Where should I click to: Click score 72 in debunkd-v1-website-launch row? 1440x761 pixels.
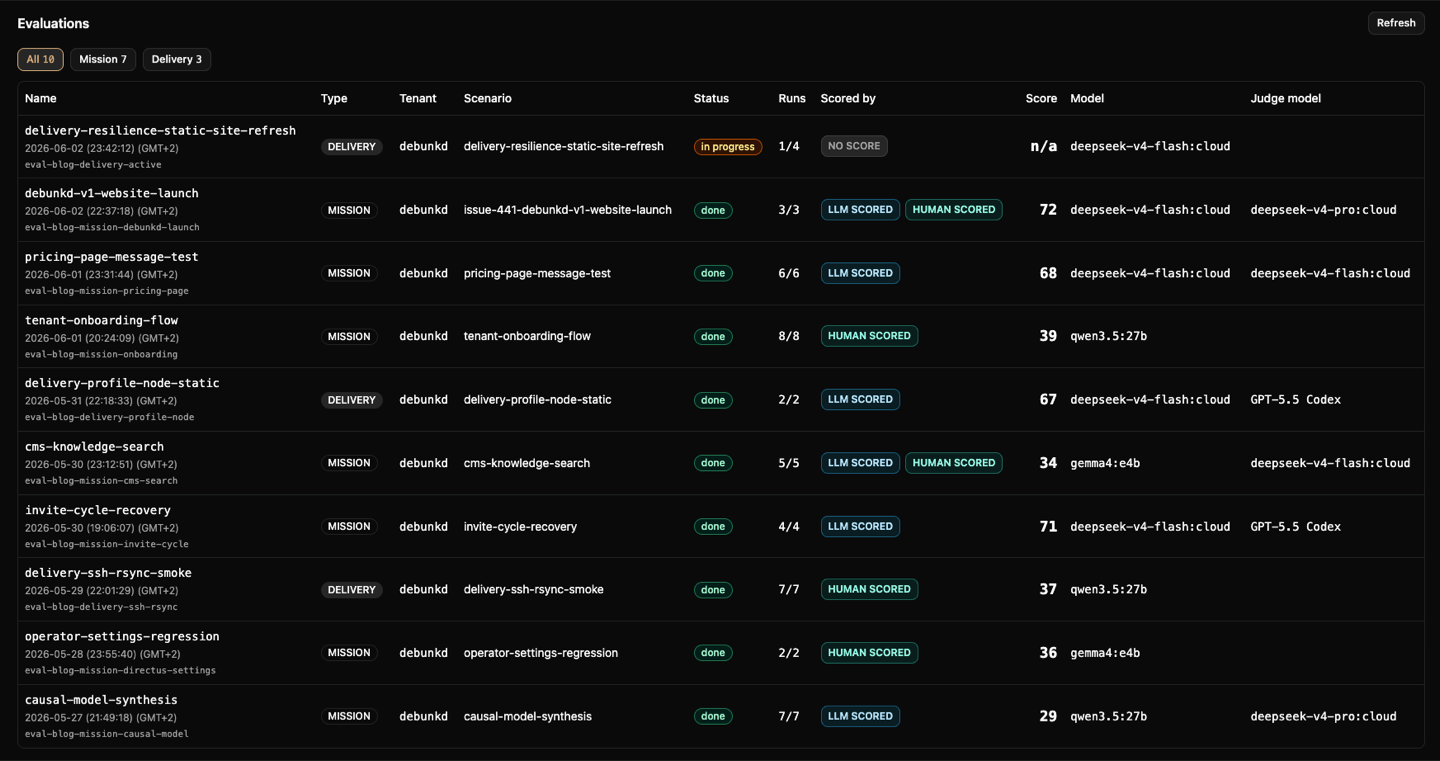(1048, 210)
